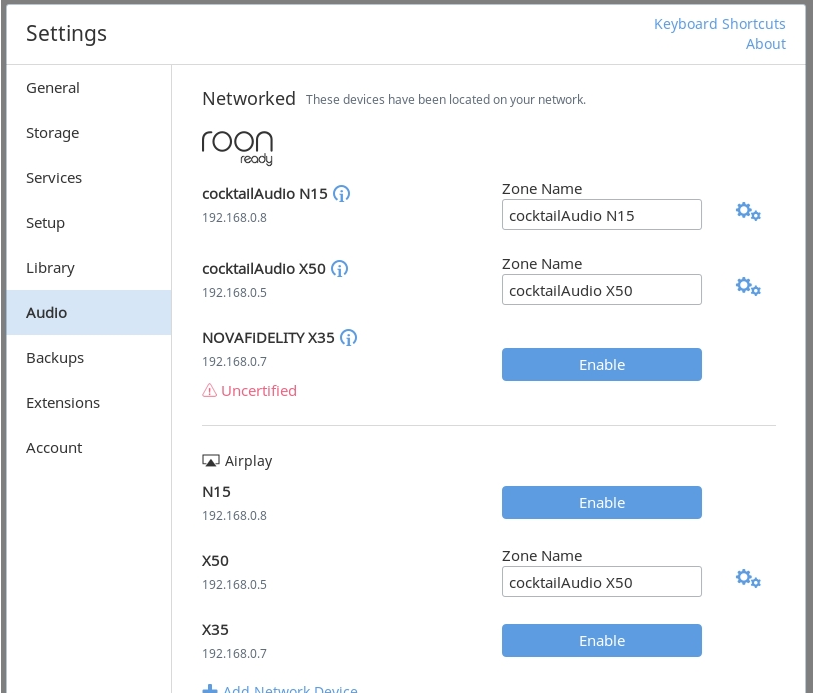The width and height of the screenshot is (814, 693).
Task: Open the Storage settings tab
Action: coord(89,133)
